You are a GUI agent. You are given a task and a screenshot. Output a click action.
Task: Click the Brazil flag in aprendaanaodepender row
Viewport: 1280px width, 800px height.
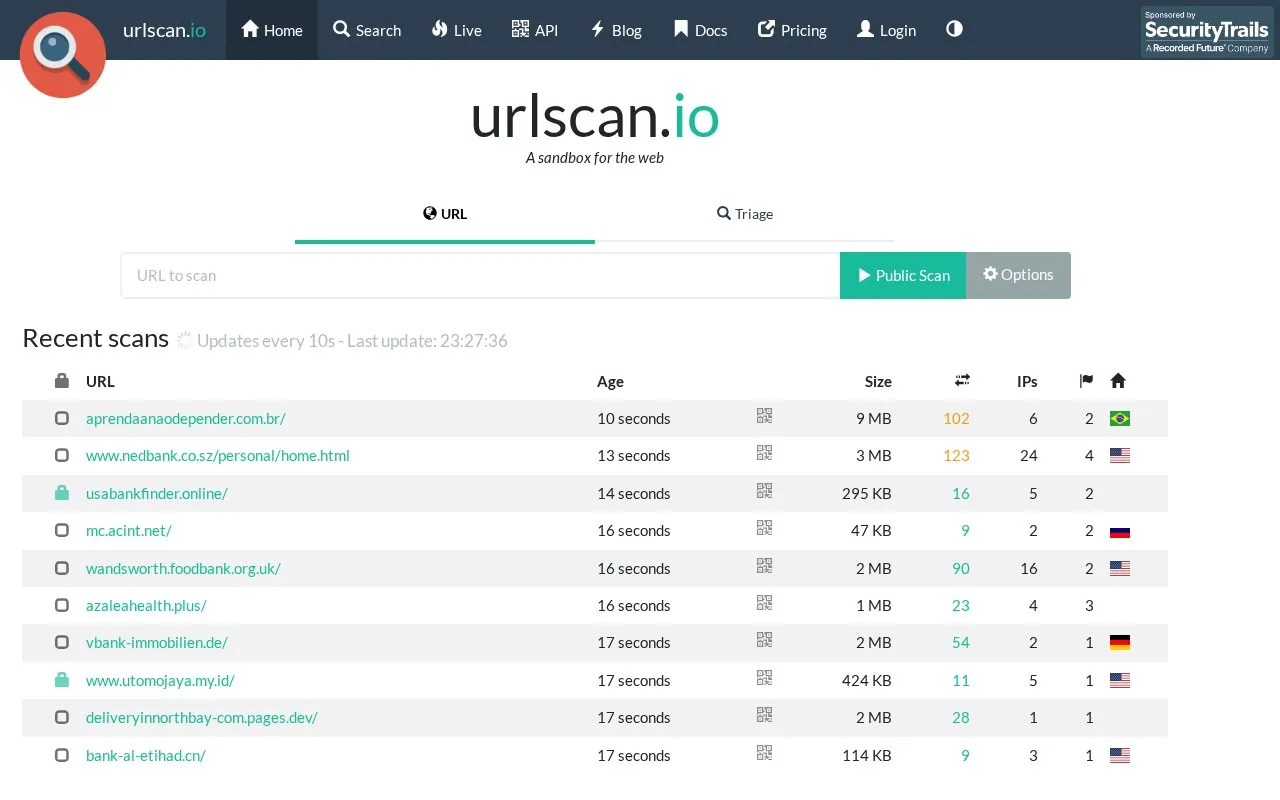coord(1120,418)
